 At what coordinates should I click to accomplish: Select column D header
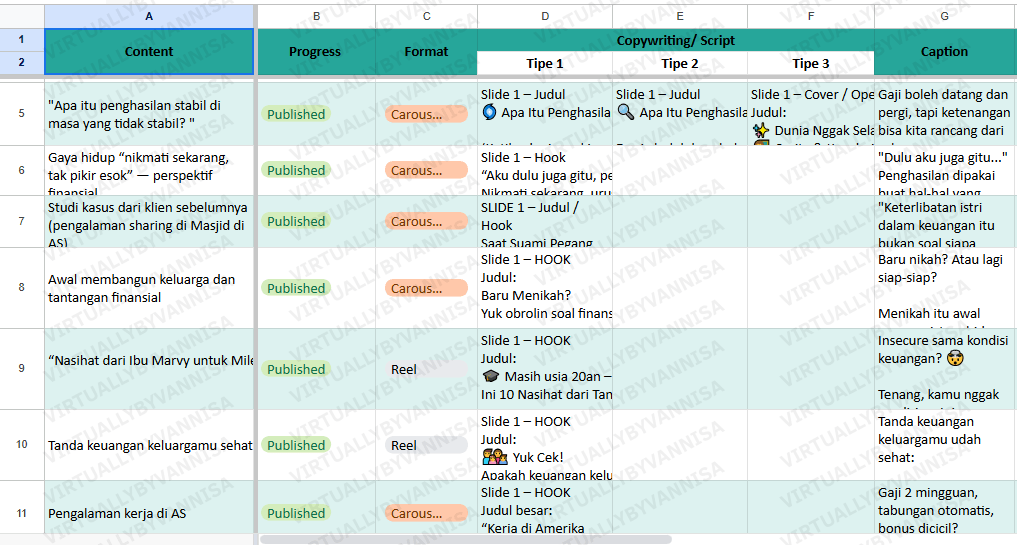(544, 16)
